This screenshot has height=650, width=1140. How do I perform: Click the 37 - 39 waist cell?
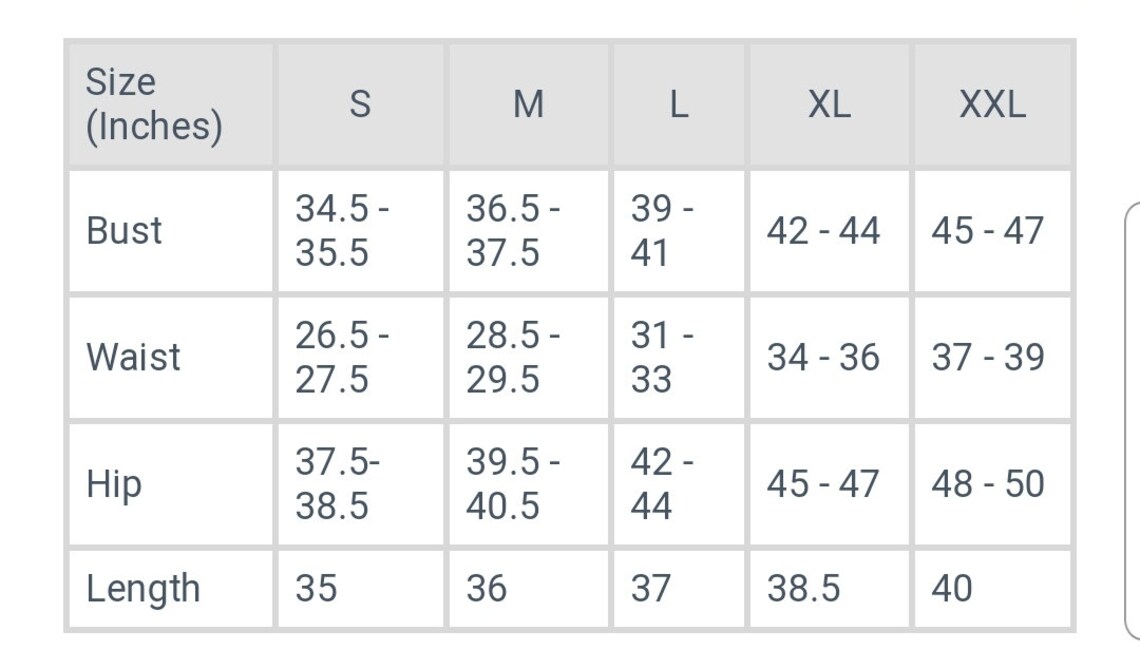pos(992,358)
